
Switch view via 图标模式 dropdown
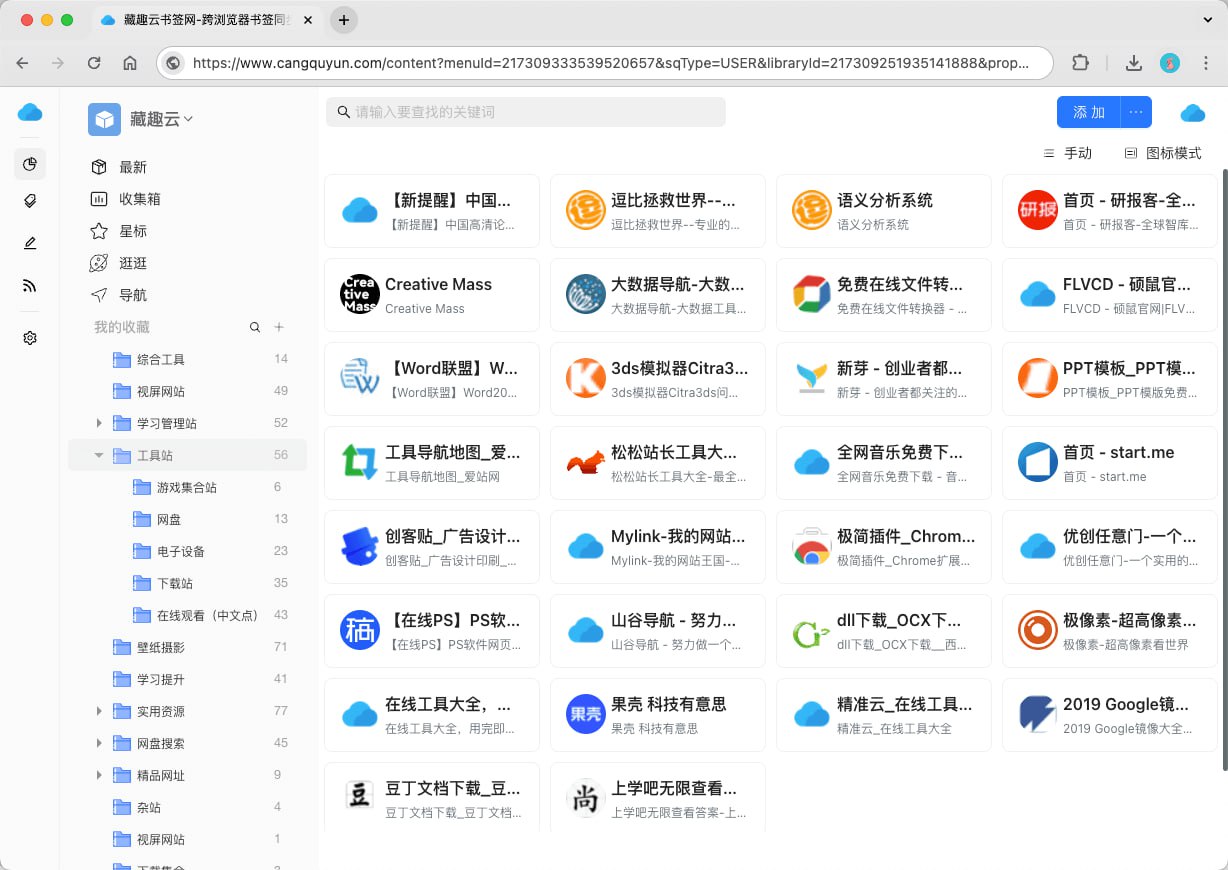click(1163, 153)
